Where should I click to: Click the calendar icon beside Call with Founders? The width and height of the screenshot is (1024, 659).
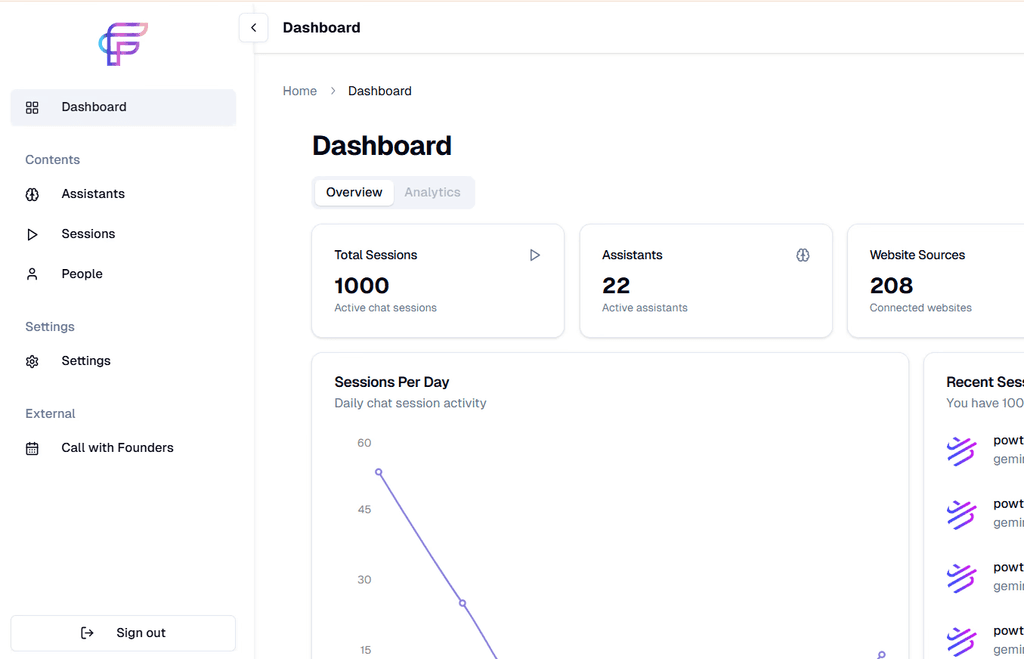point(32,449)
